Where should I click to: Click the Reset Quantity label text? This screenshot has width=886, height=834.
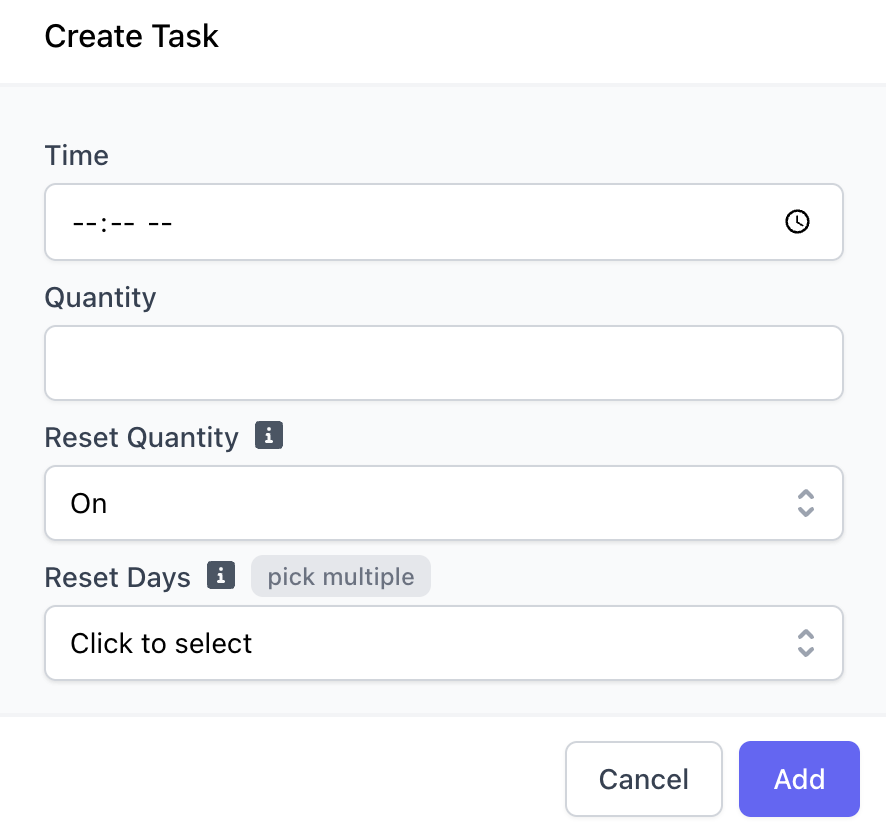tap(141, 438)
